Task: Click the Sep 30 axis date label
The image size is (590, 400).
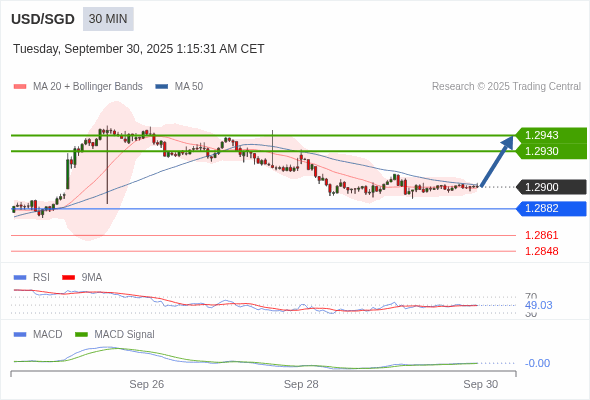Action: point(481,384)
